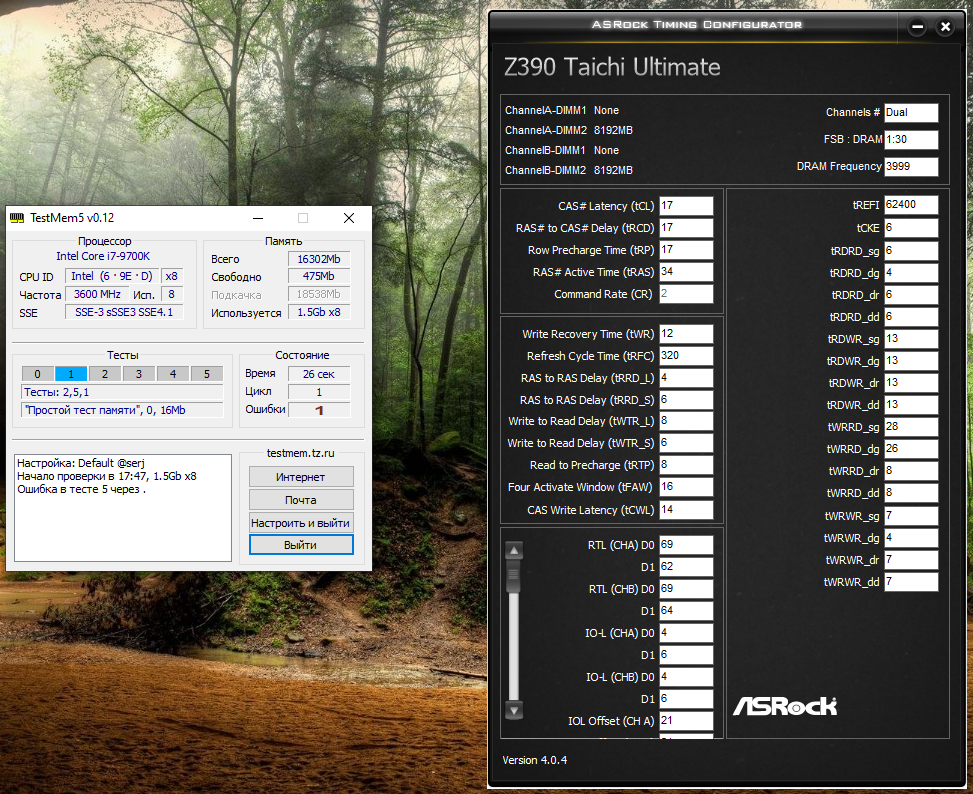Click the DRAM Frequency field showing 3999
This screenshot has height=794, width=973.
pyautogui.click(x=911, y=166)
